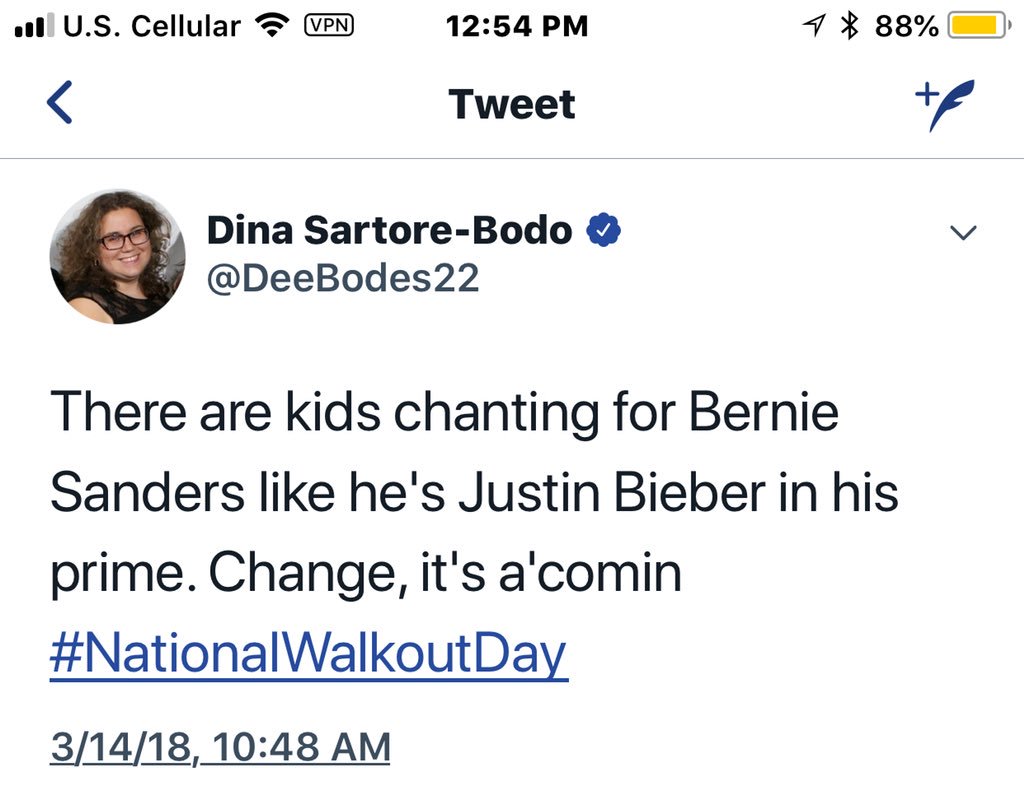Viewport: 1024px width, 790px height.
Task: Open the tweet options chevron menu
Action: [x=963, y=233]
